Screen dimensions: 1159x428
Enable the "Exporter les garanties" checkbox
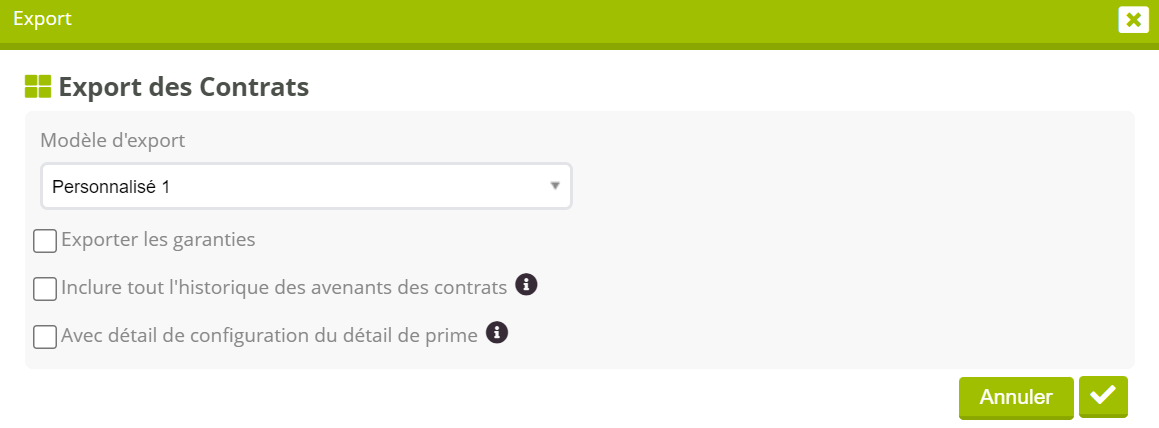click(x=45, y=241)
